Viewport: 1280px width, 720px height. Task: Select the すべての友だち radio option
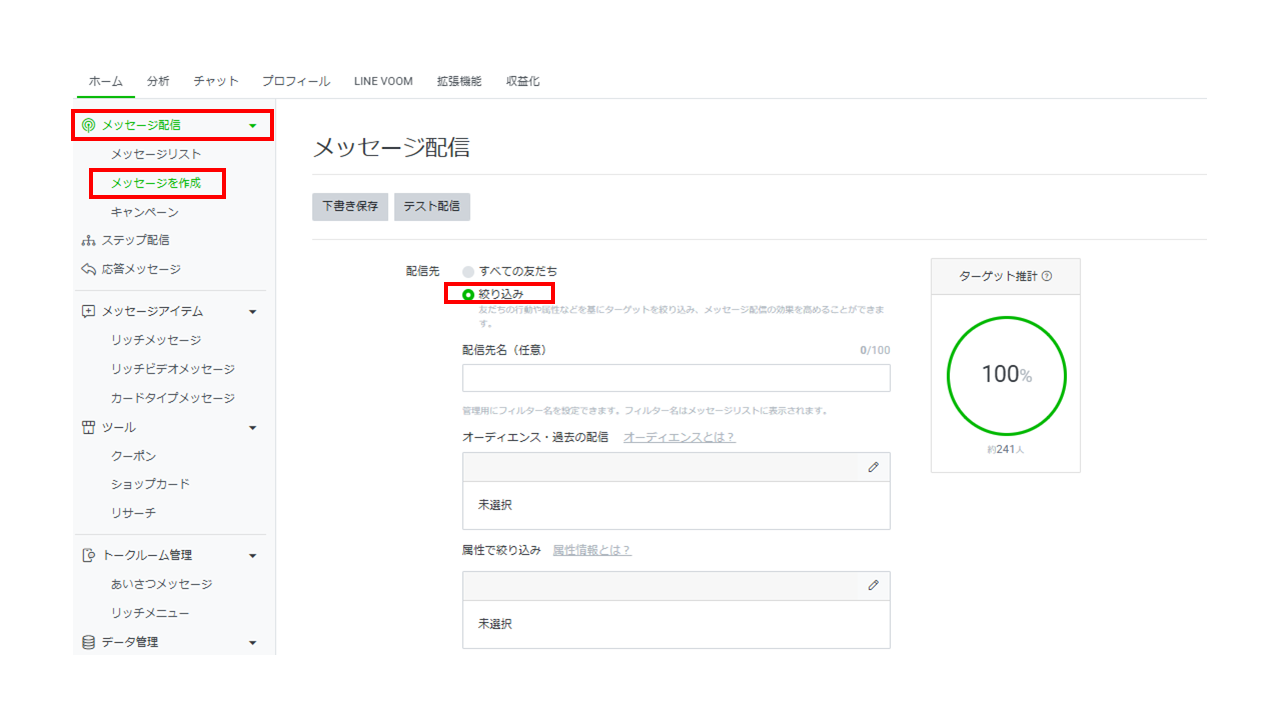[x=468, y=271]
